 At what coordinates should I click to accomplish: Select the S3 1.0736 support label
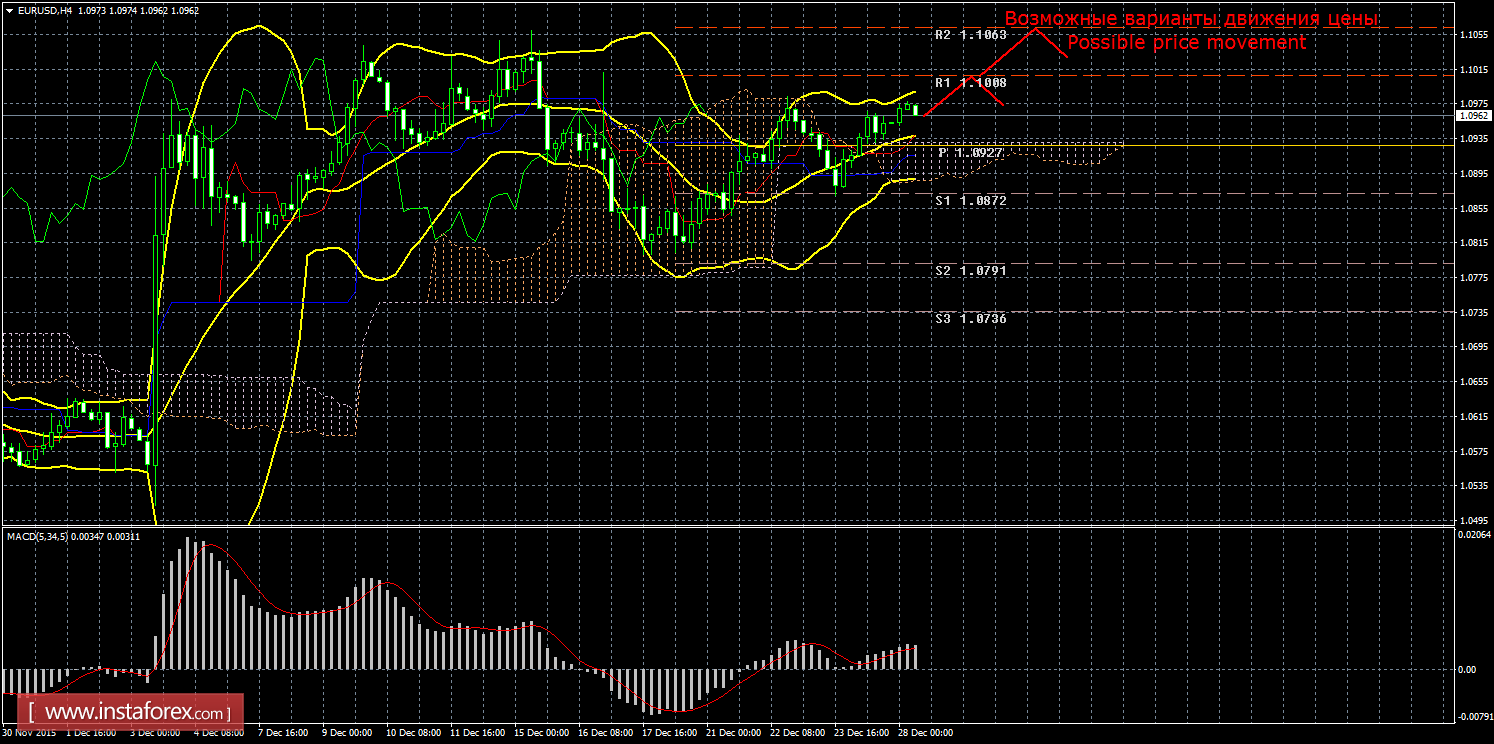point(970,319)
